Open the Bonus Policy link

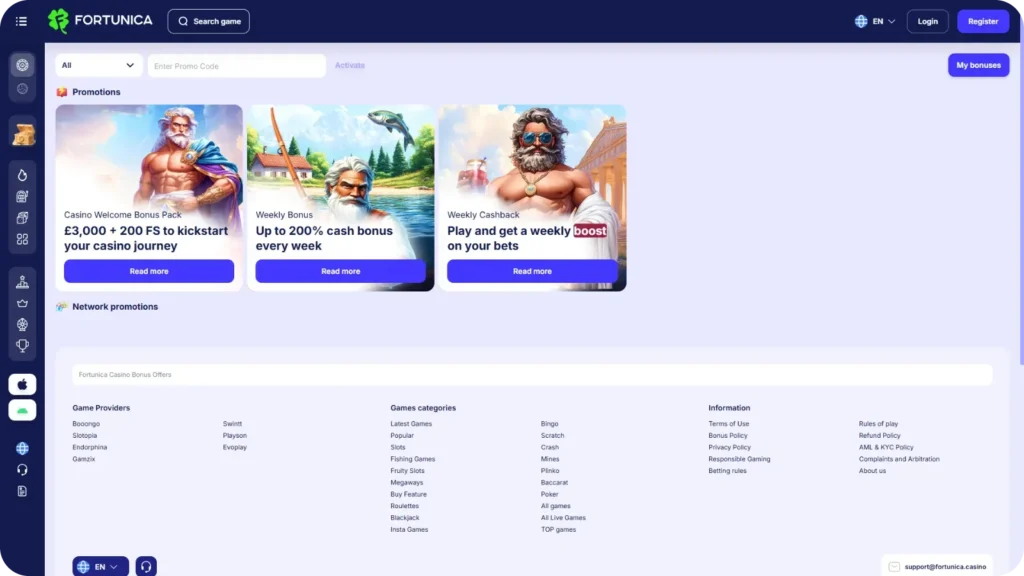(x=728, y=436)
